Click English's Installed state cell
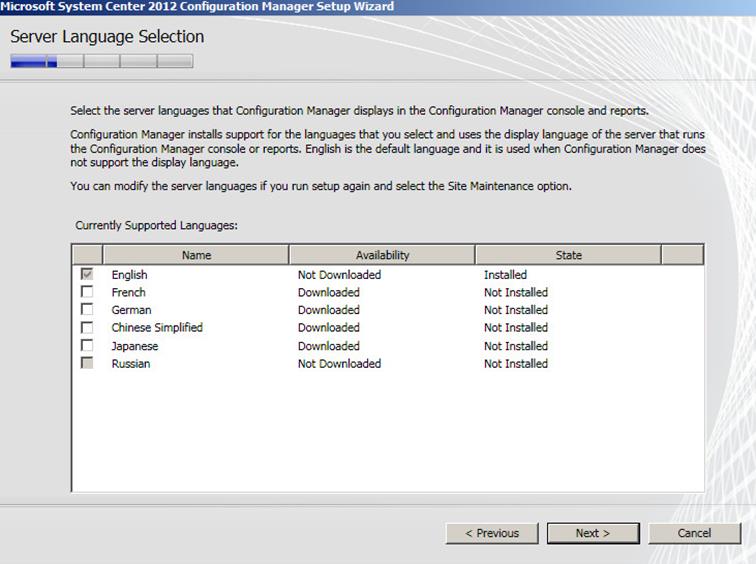This screenshot has height=564, width=756. click(505, 275)
